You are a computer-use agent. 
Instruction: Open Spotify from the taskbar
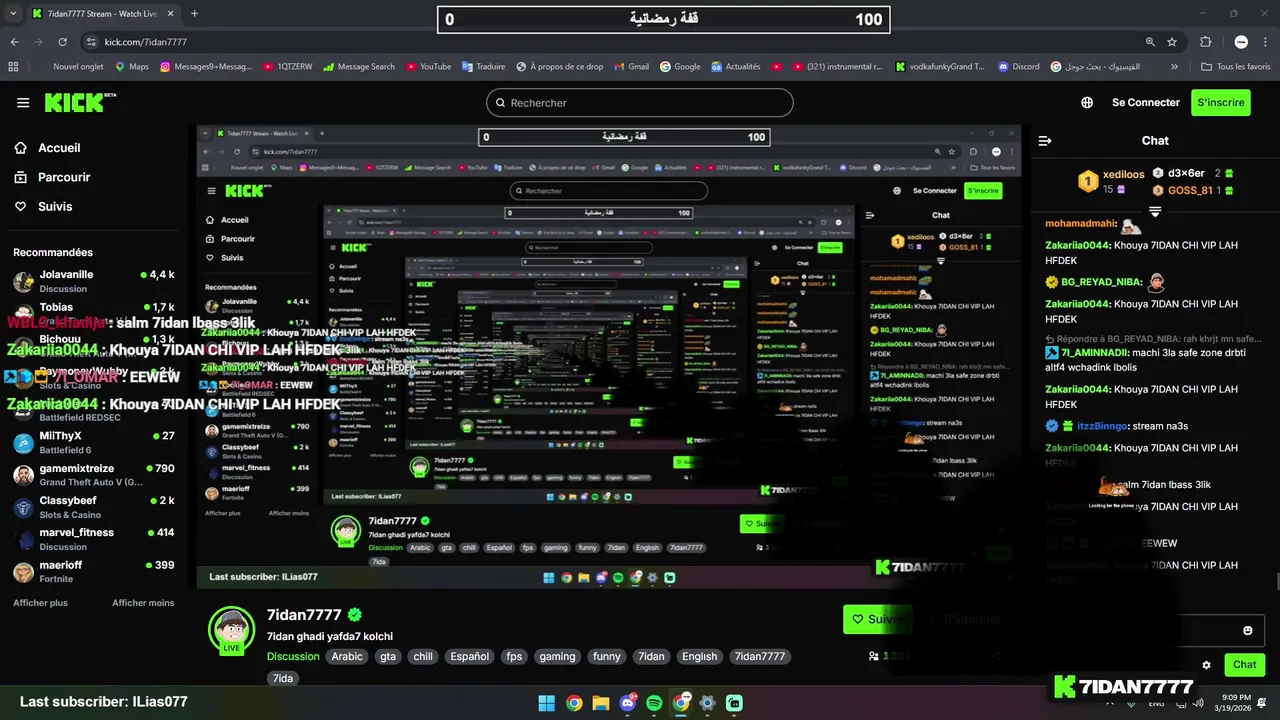654,703
